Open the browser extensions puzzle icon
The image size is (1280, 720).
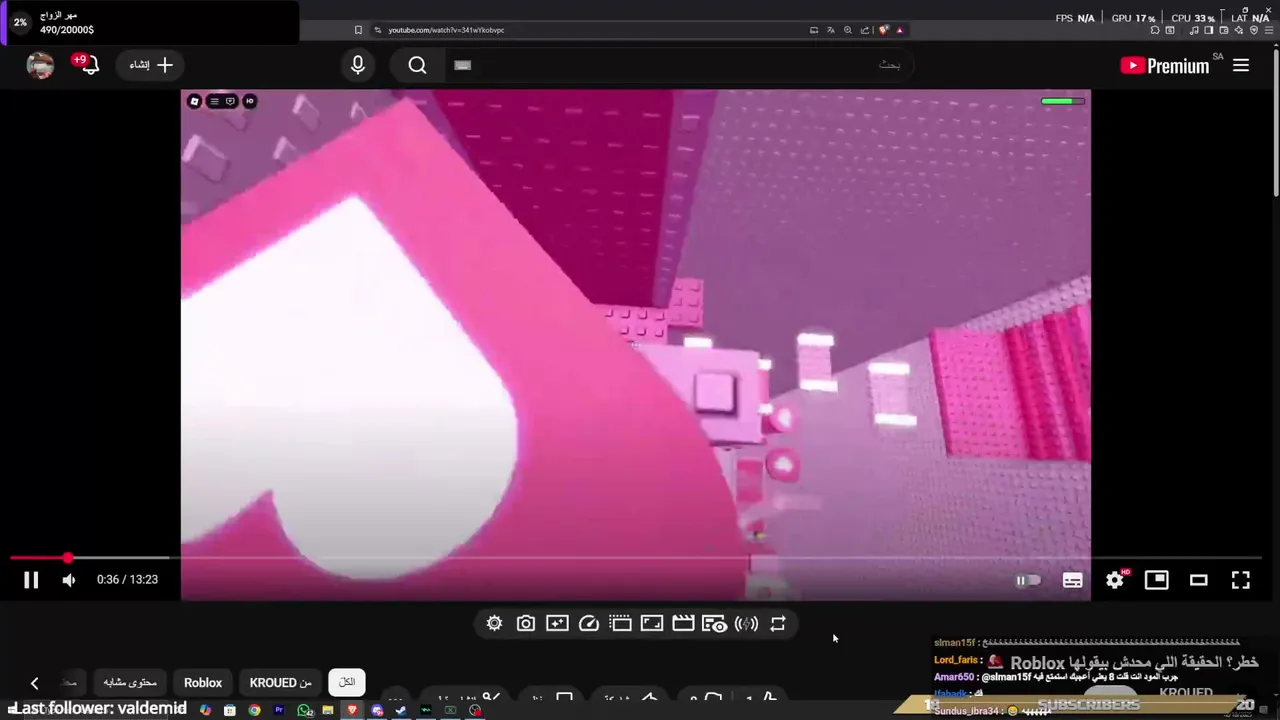(x=1154, y=30)
